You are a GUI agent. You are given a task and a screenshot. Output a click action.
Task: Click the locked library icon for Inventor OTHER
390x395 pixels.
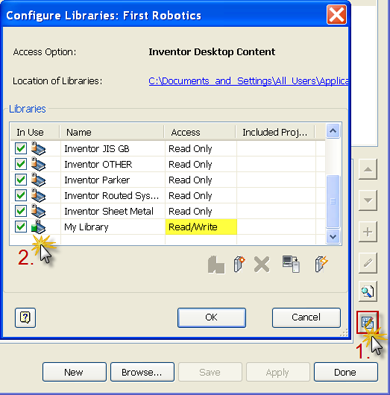(38, 164)
